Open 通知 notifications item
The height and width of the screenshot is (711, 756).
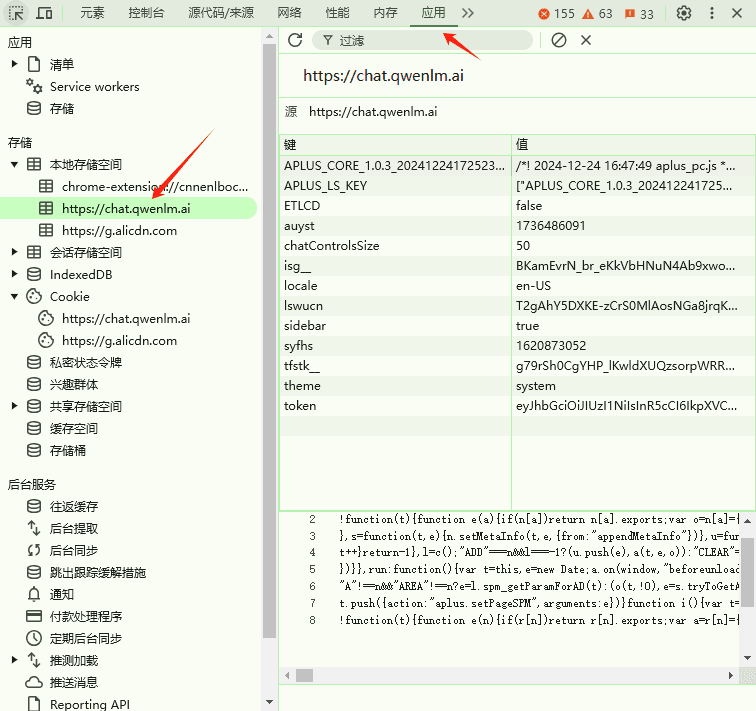point(62,594)
